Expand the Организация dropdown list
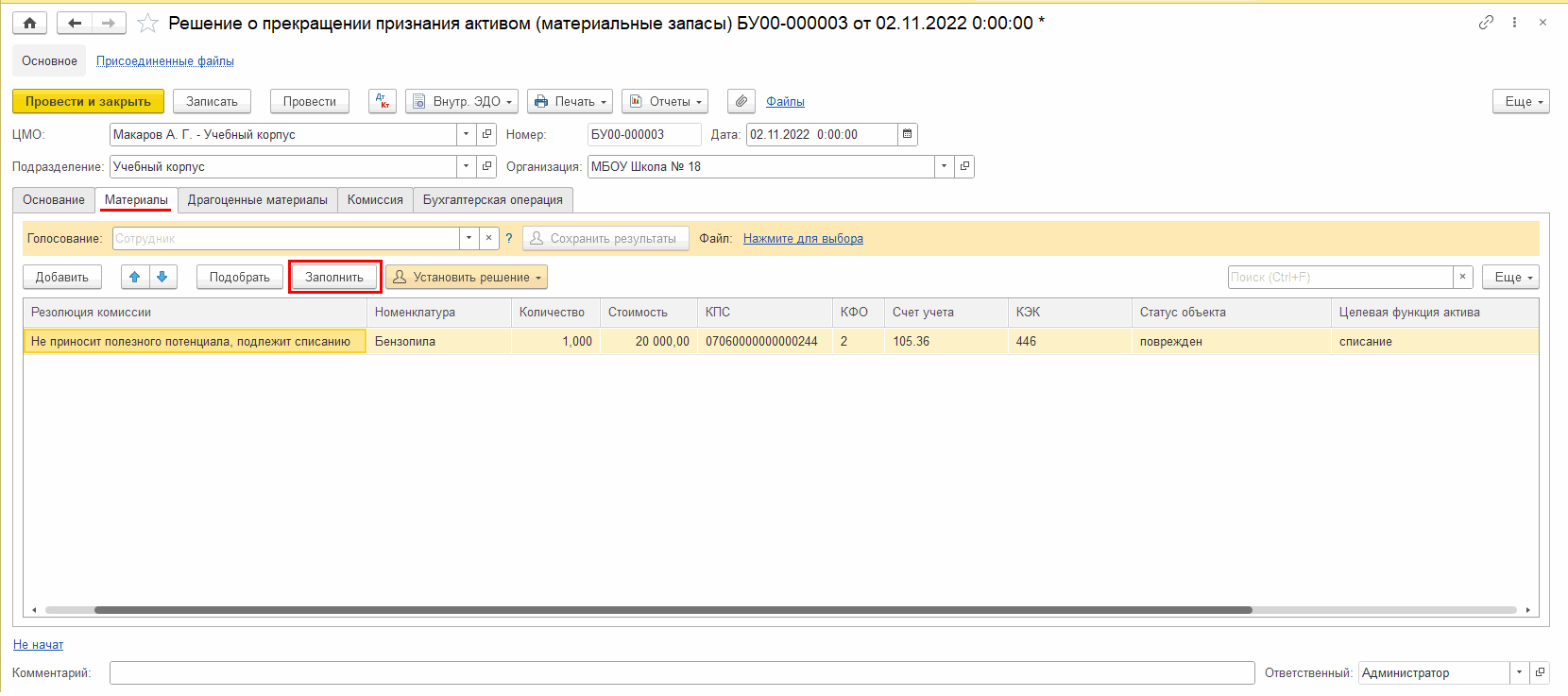The image size is (1568, 696). pyautogui.click(x=945, y=166)
